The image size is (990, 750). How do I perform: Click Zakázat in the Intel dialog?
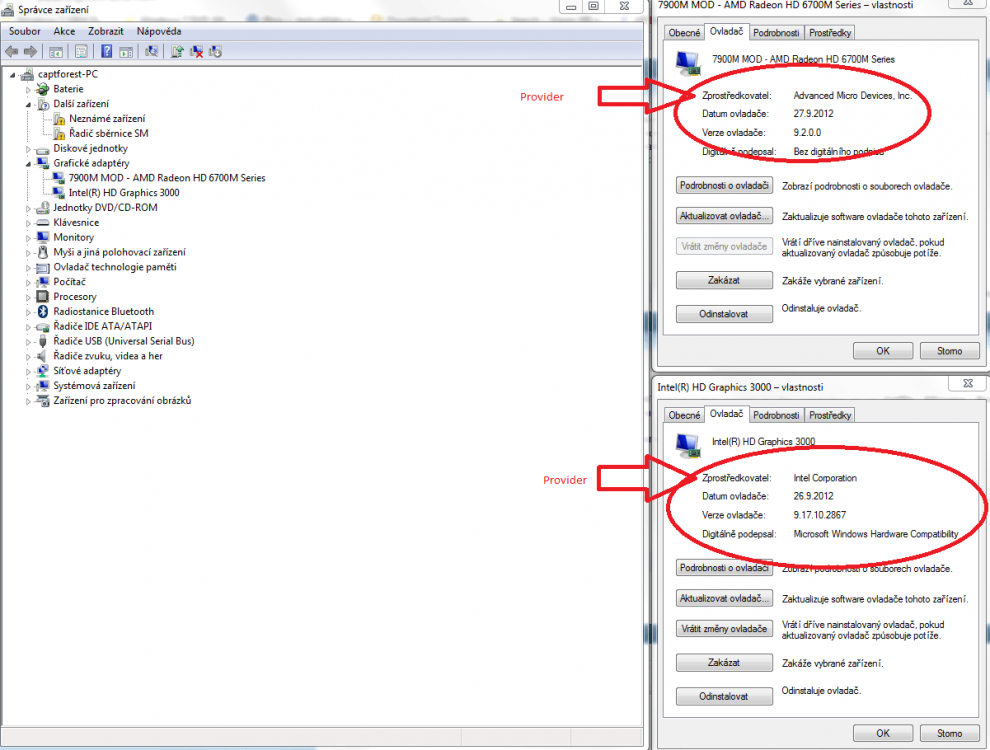724,663
